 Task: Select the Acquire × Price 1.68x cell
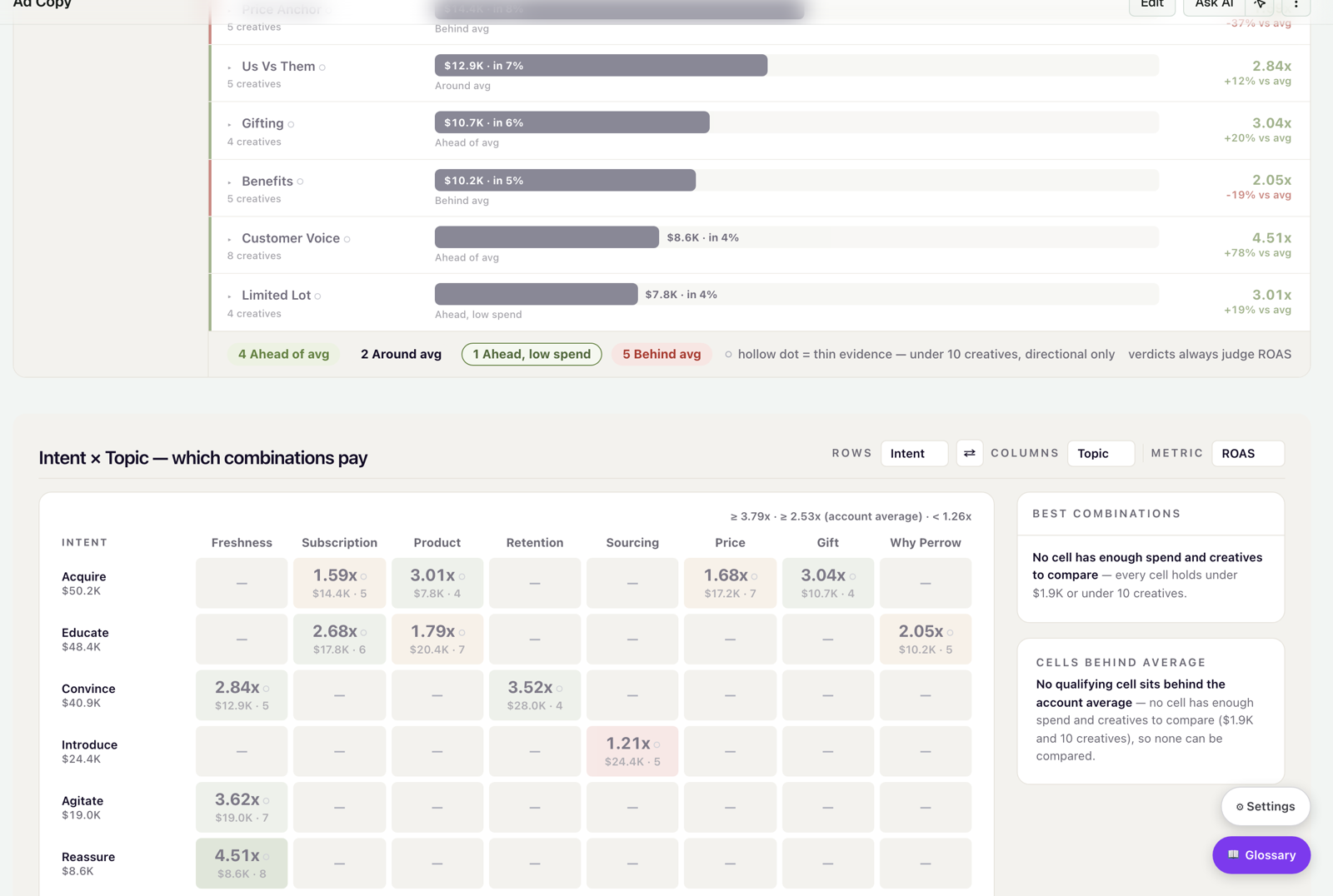click(730, 583)
